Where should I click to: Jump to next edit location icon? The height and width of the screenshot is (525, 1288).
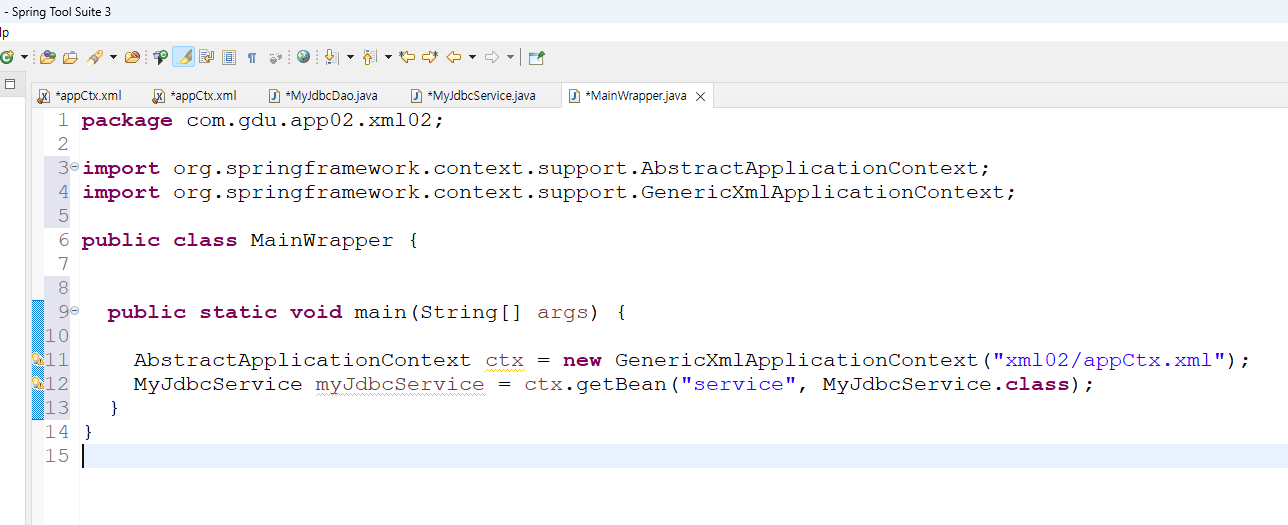tap(430, 57)
